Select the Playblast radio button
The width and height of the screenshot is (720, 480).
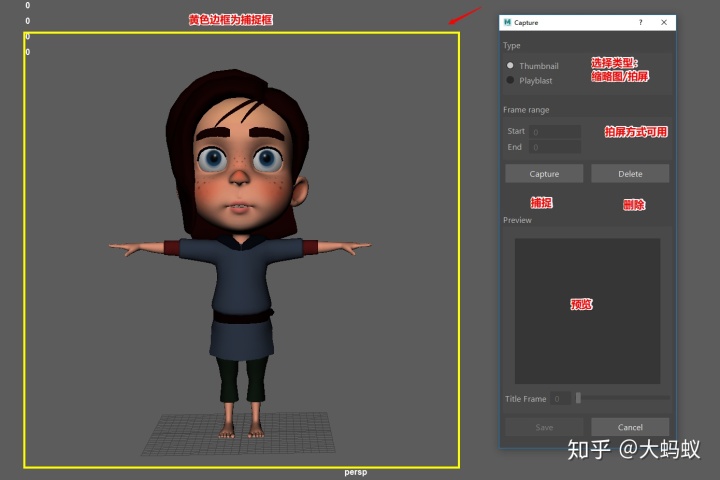pyautogui.click(x=510, y=80)
